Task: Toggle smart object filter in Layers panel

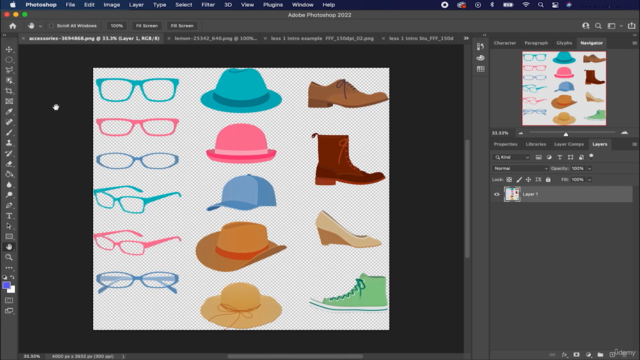Action: (581, 157)
